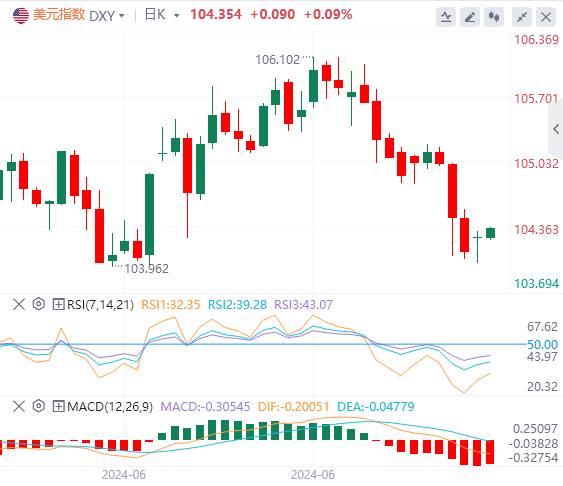Click the 106.102 high price marker
Image resolution: width=563 pixels, height=486 pixels.
(x=277, y=60)
